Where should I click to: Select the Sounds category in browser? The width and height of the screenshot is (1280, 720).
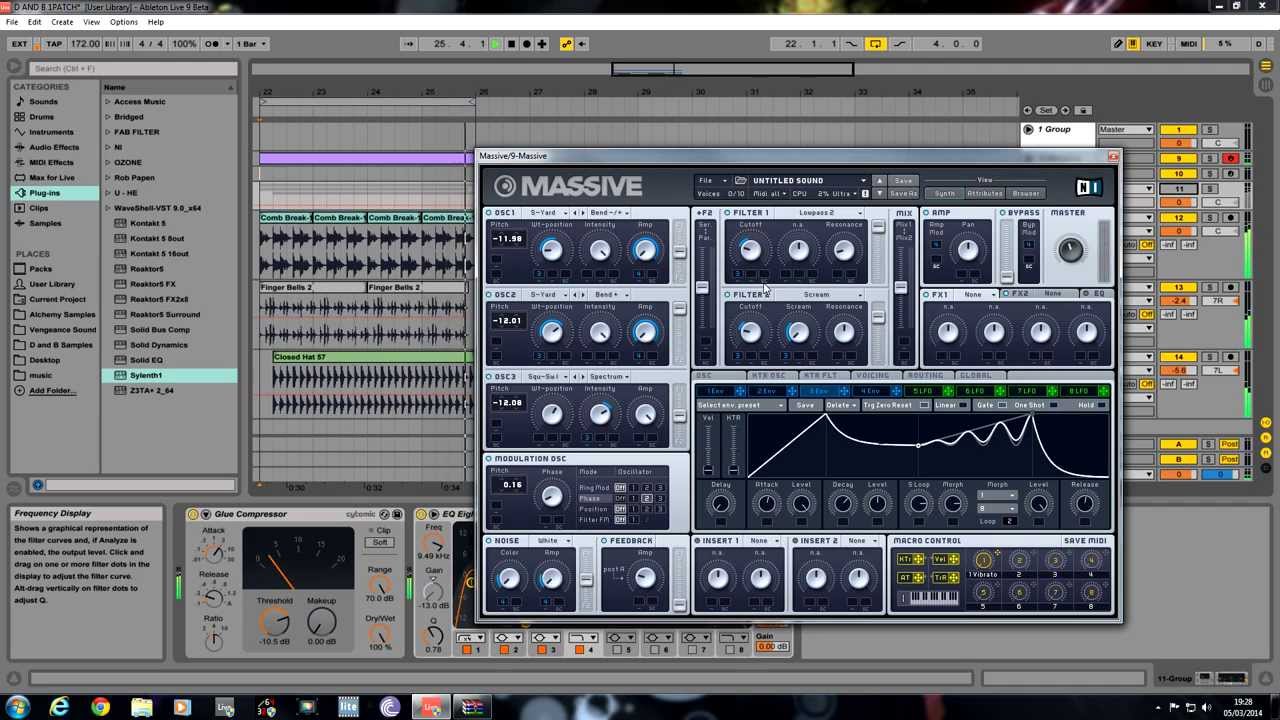click(x=43, y=102)
